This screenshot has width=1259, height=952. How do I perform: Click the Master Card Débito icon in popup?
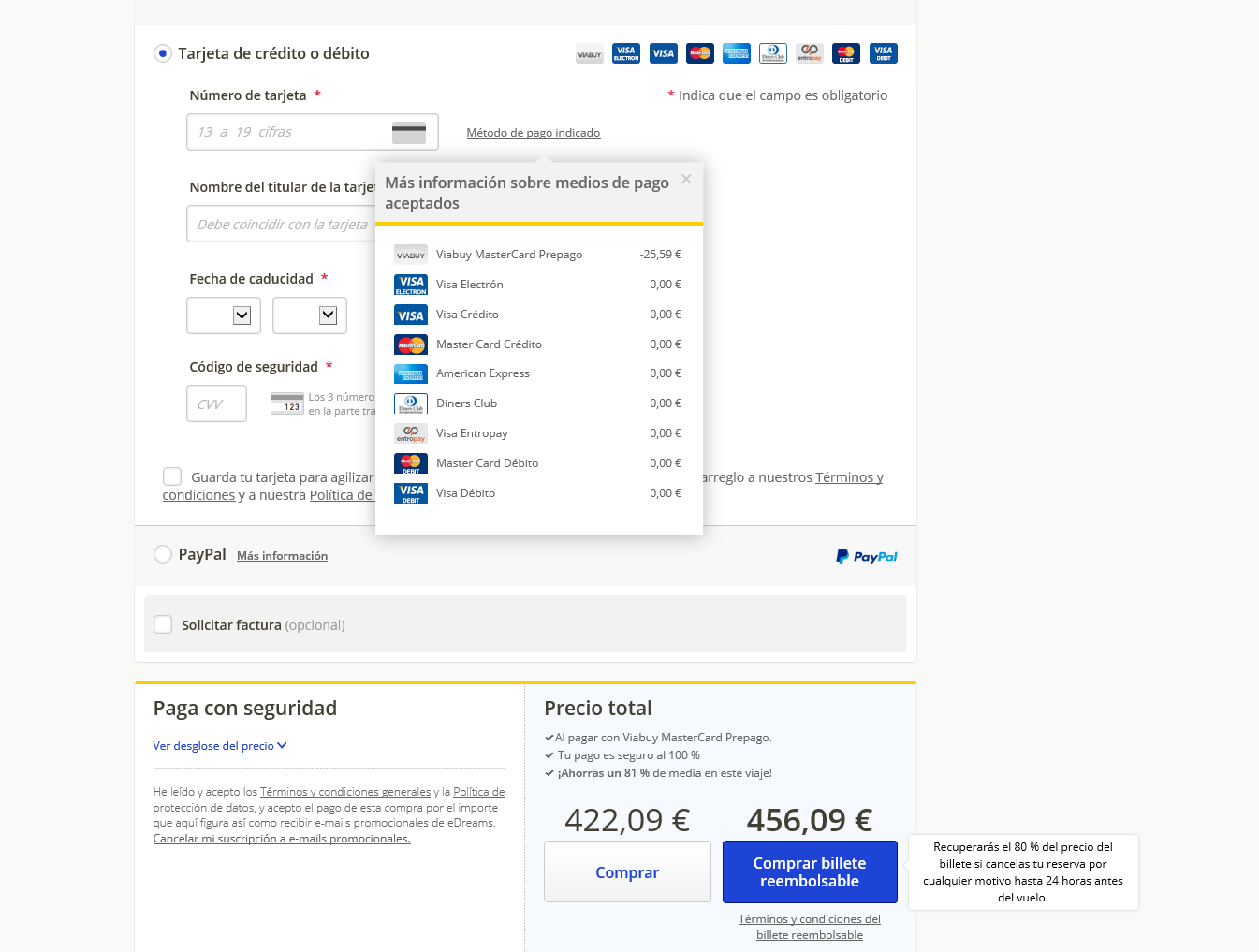pos(411,463)
